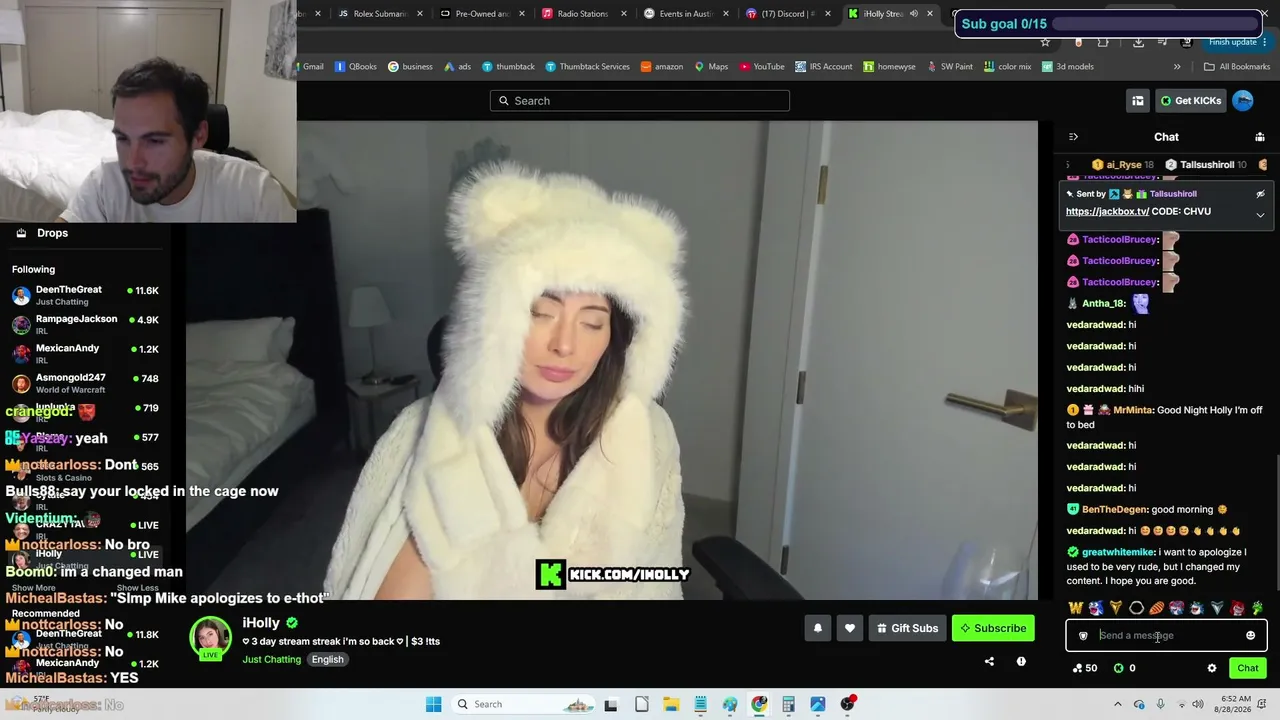The width and height of the screenshot is (1280, 720).
Task: Open the Windows Start menu
Action: [x=433, y=704]
